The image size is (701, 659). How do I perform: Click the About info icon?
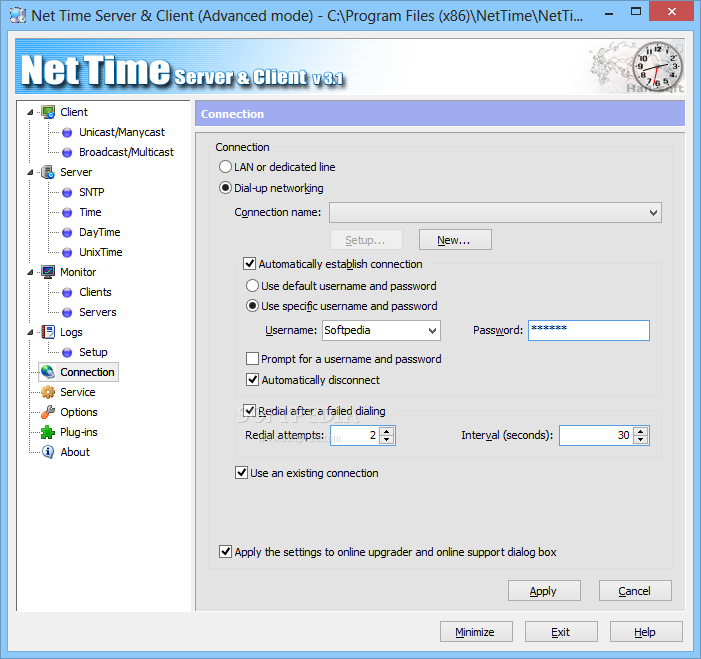(x=48, y=452)
